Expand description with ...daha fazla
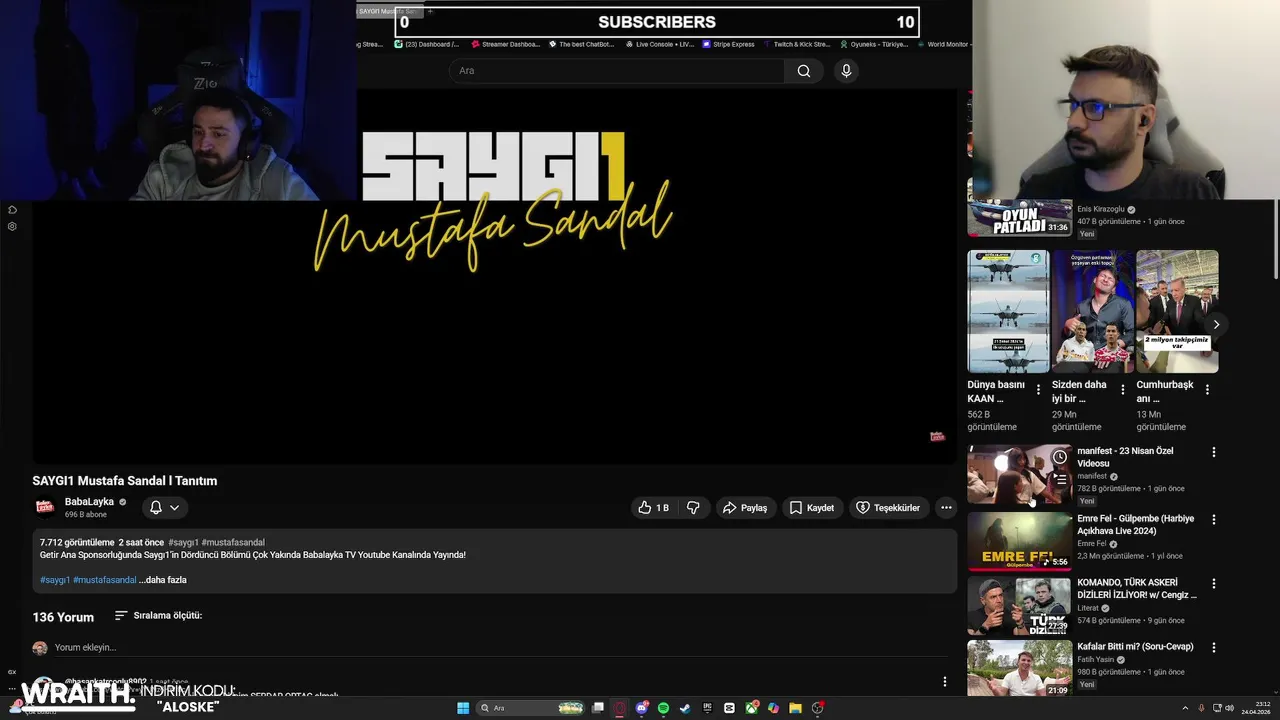Image resolution: width=1280 pixels, height=720 pixels. 163,580
